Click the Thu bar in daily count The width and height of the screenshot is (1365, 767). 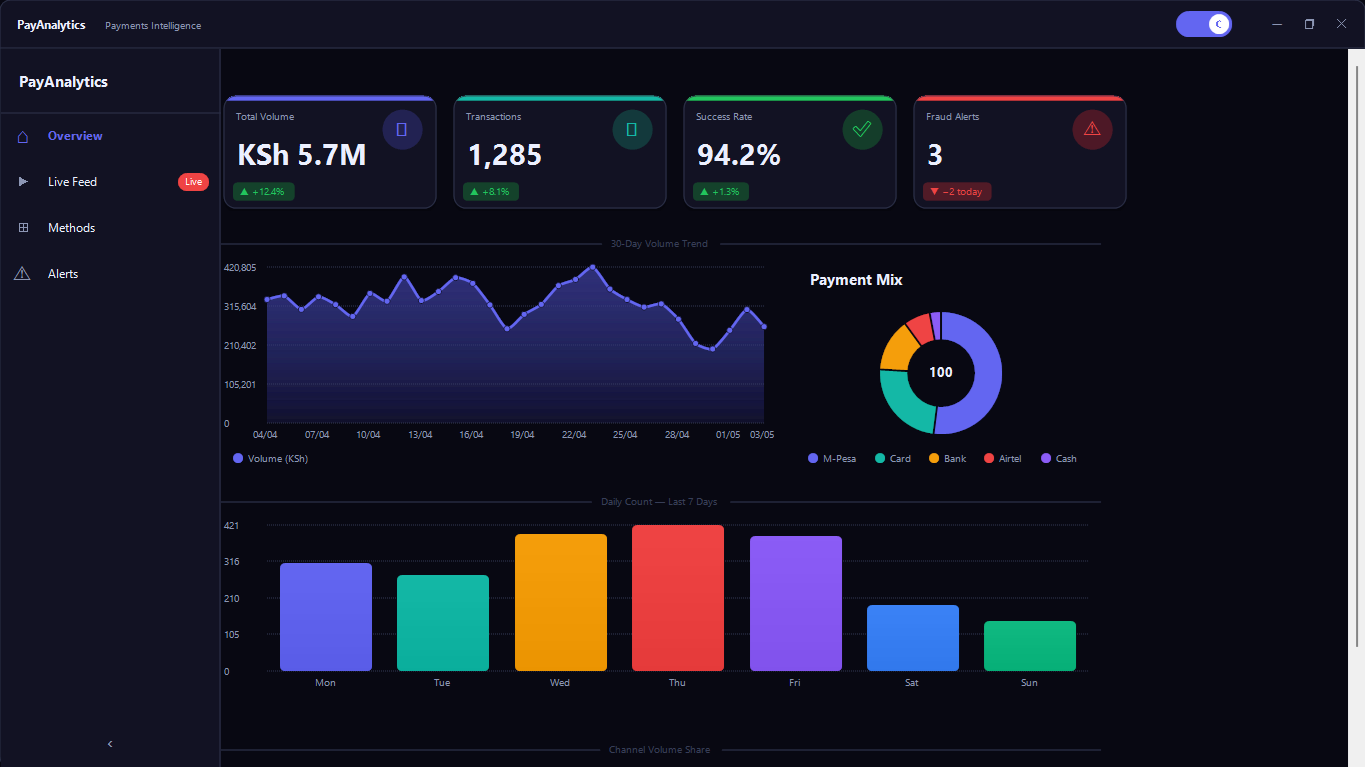pos(678,598)
